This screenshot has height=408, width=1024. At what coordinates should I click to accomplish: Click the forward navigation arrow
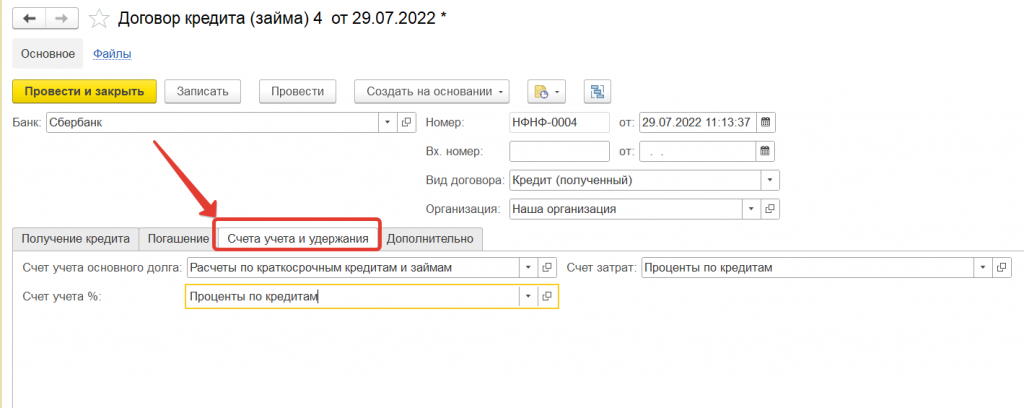click(x=62, y=18)
